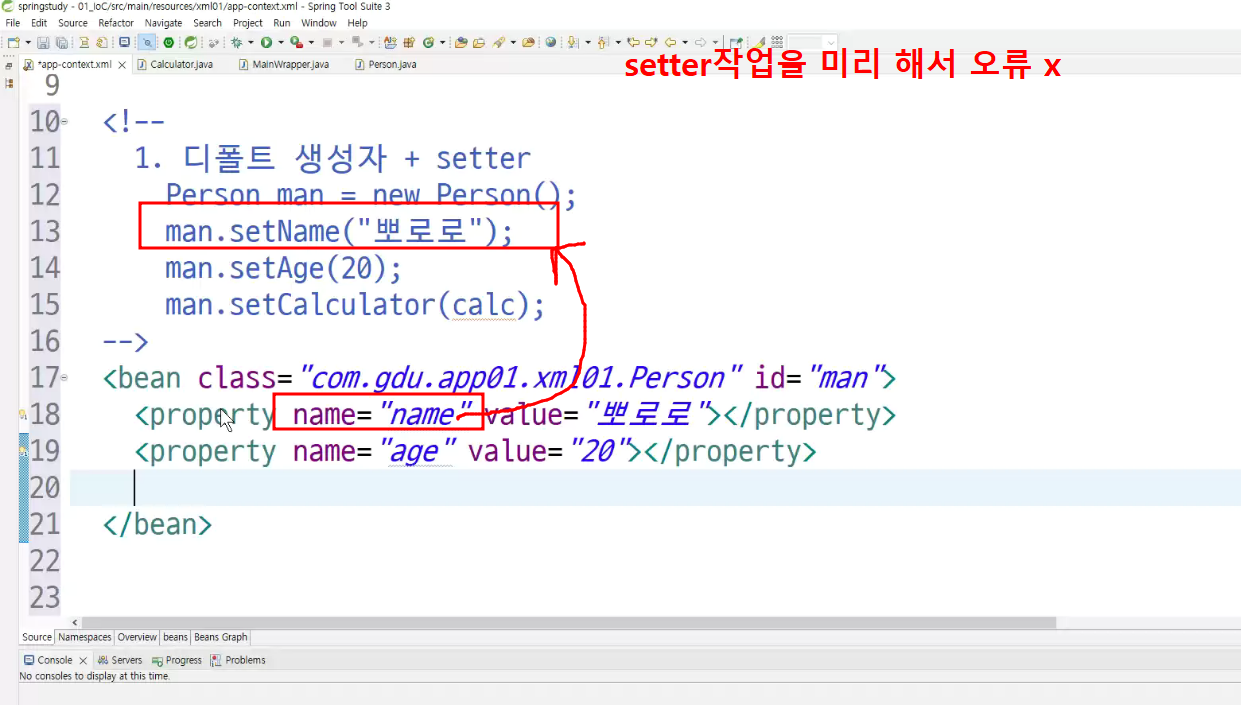The width and height of the screenshot is (1241, 705).
Task: Open the Run menu
Action: click(x=282, y=23)
